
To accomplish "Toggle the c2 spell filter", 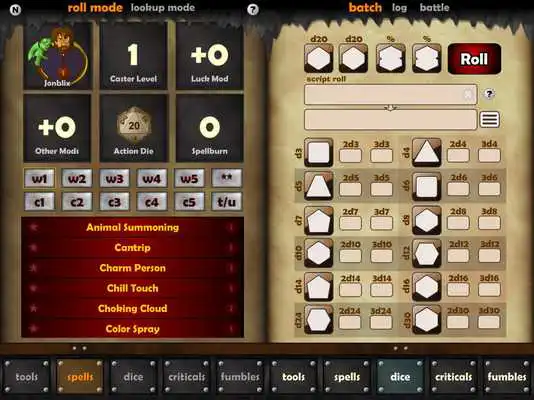I will 77,202.
